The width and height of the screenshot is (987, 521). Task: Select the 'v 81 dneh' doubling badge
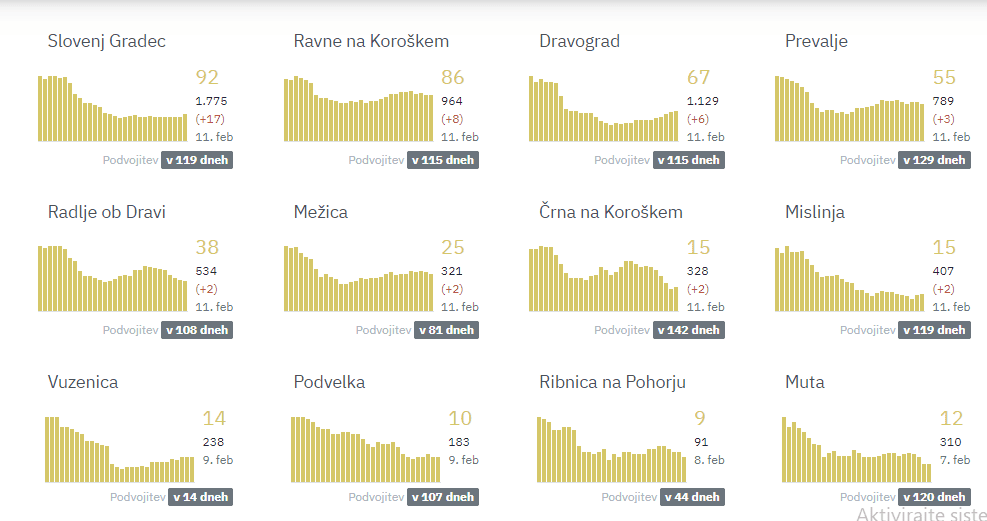443,330
